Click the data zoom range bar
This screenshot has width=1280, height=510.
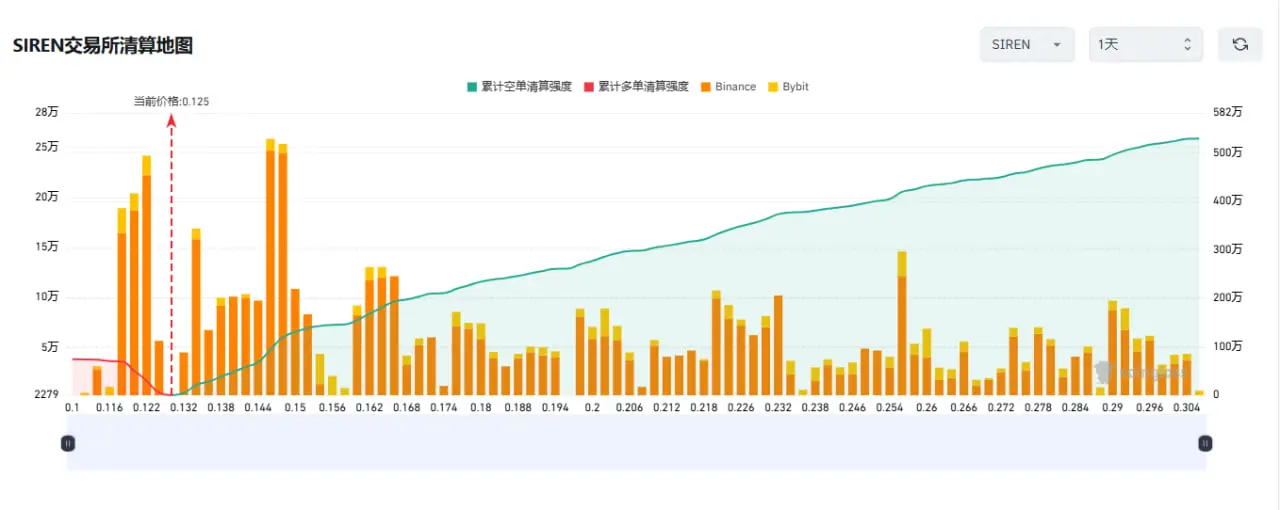coord(636,443)
